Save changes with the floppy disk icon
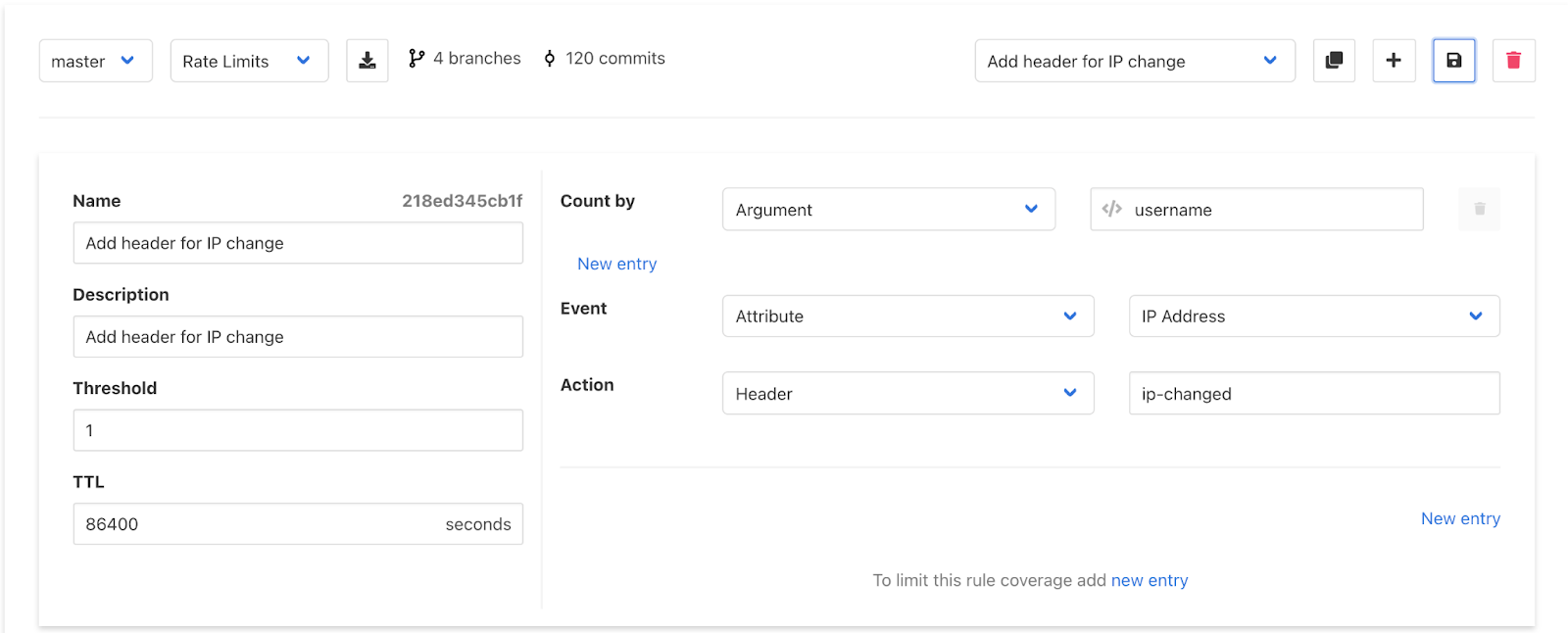Viewport: 1568px width, 633px height. [1454, 61]
